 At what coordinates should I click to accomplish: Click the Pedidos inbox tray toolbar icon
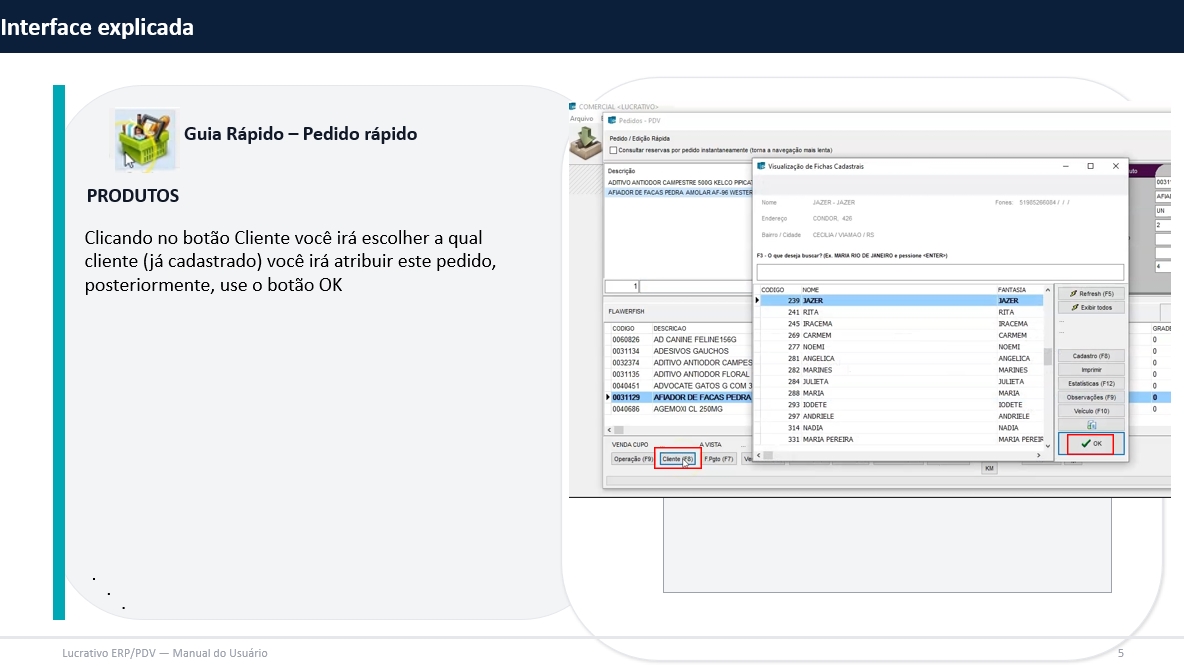(583, 144)
